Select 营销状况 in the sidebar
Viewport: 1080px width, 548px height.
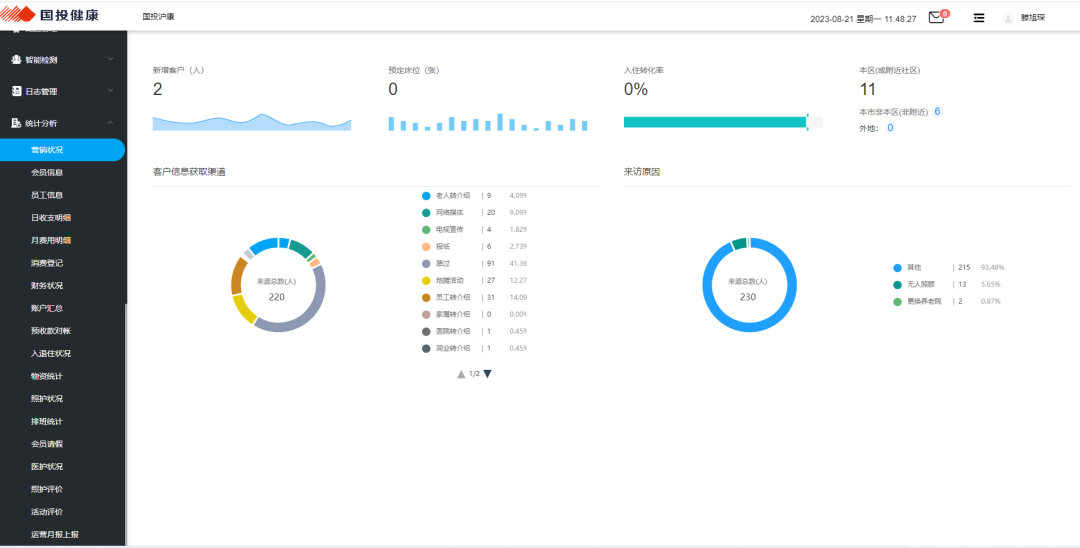pos(62,149)
